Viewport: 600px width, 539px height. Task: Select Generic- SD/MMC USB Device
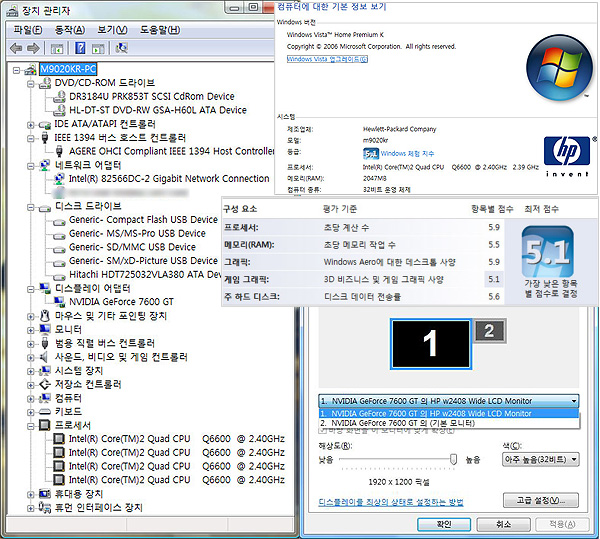click(132, 247)
